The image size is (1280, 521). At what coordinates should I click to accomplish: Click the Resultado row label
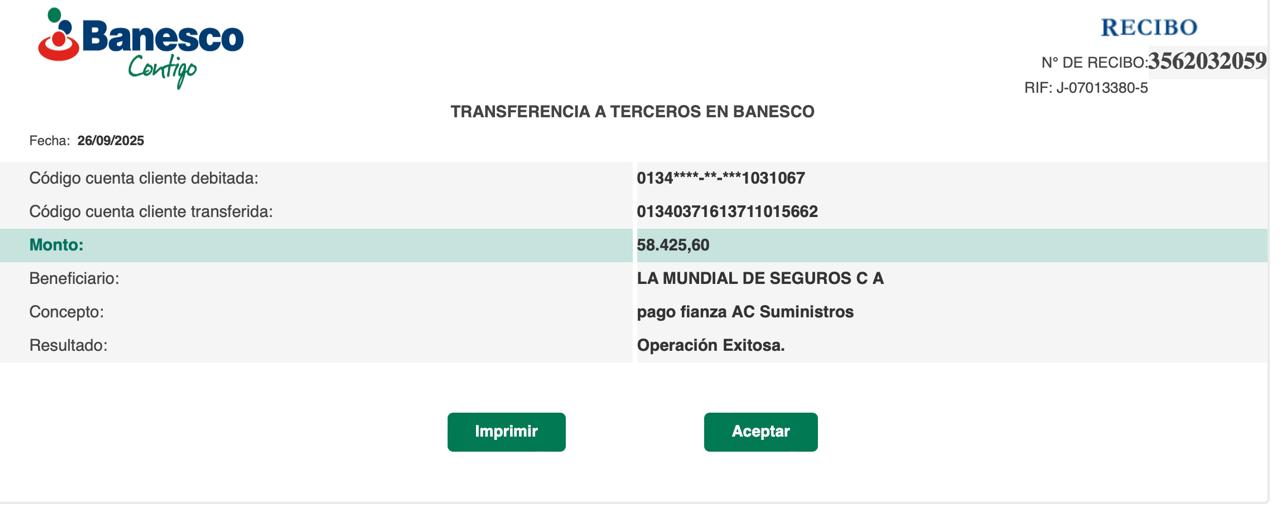pyautogui.click(x=68, y=346)
